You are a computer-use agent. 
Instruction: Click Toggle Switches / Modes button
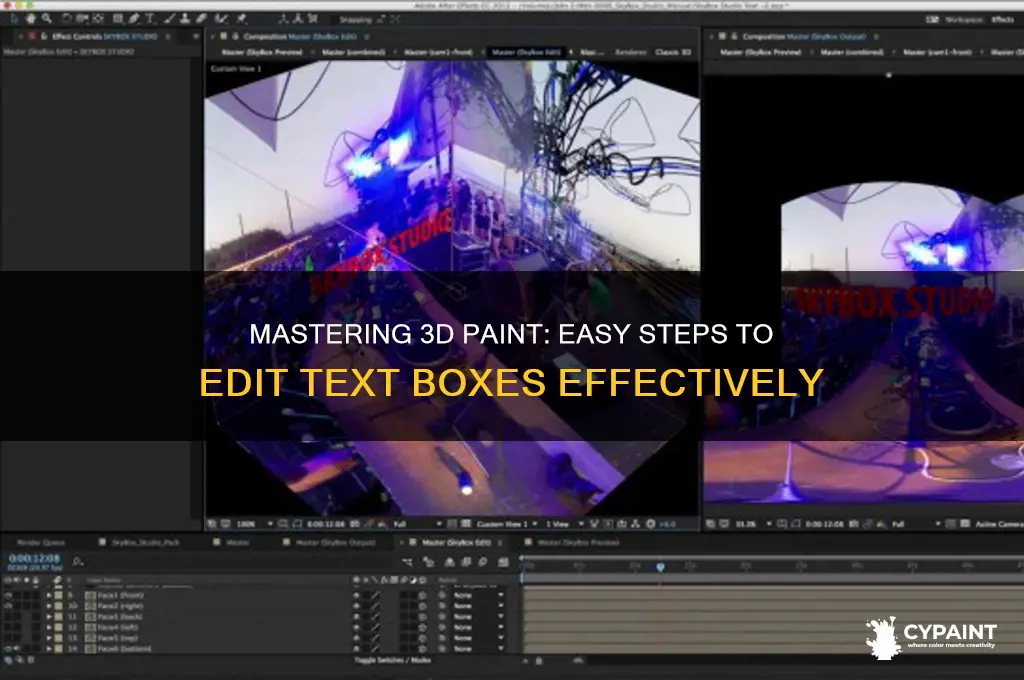pos(392,660)
